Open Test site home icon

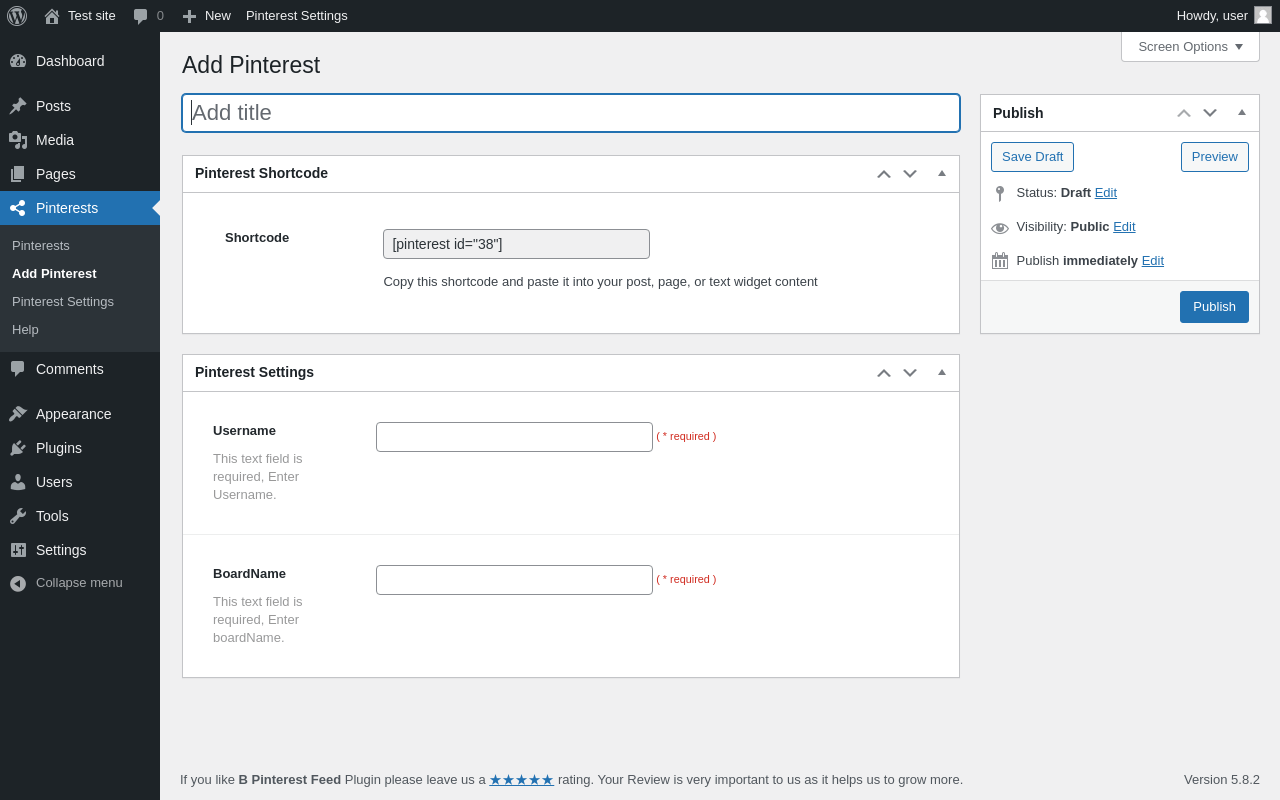[x=52, y=16]
